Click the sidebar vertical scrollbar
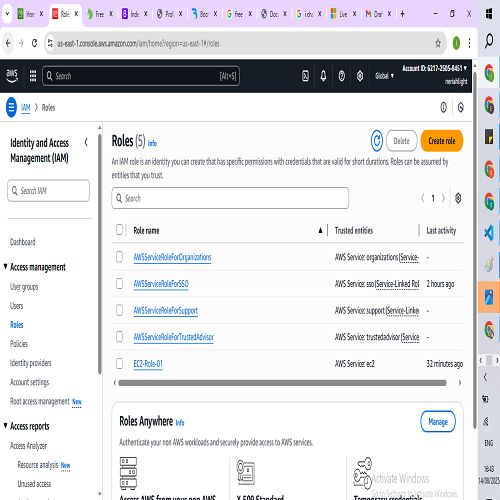 pos(99,253)
